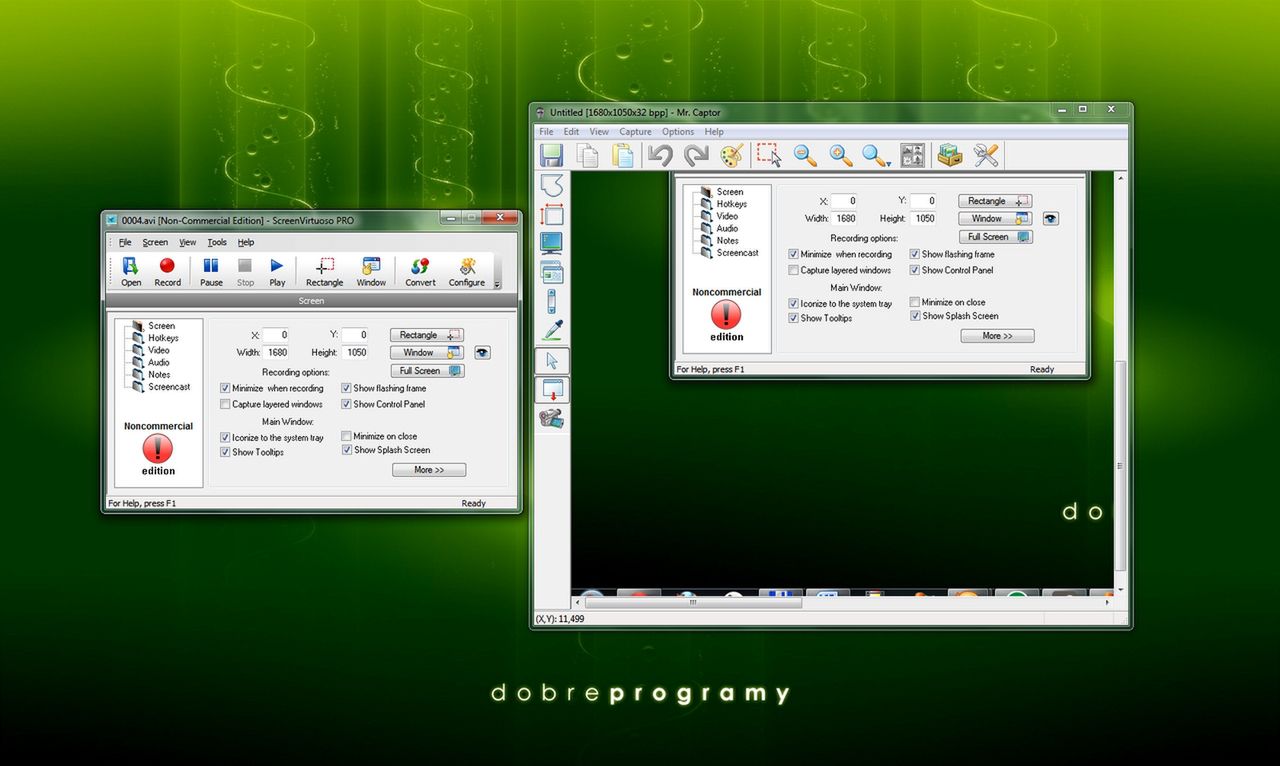This screenshot has width=1280, height=766.
Task: Select Screencast in the ScreenVirtuoso tree
Action: coord(169,386)
